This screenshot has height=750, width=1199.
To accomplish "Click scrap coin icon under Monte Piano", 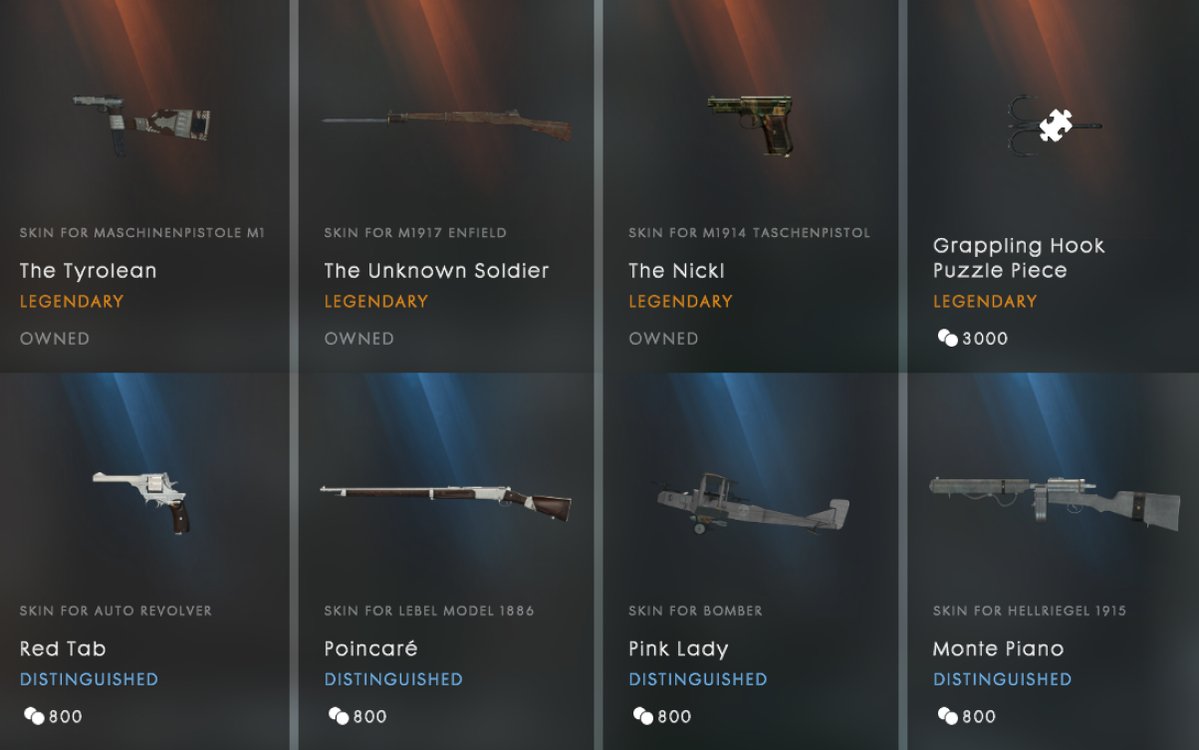I will (947, 716).
